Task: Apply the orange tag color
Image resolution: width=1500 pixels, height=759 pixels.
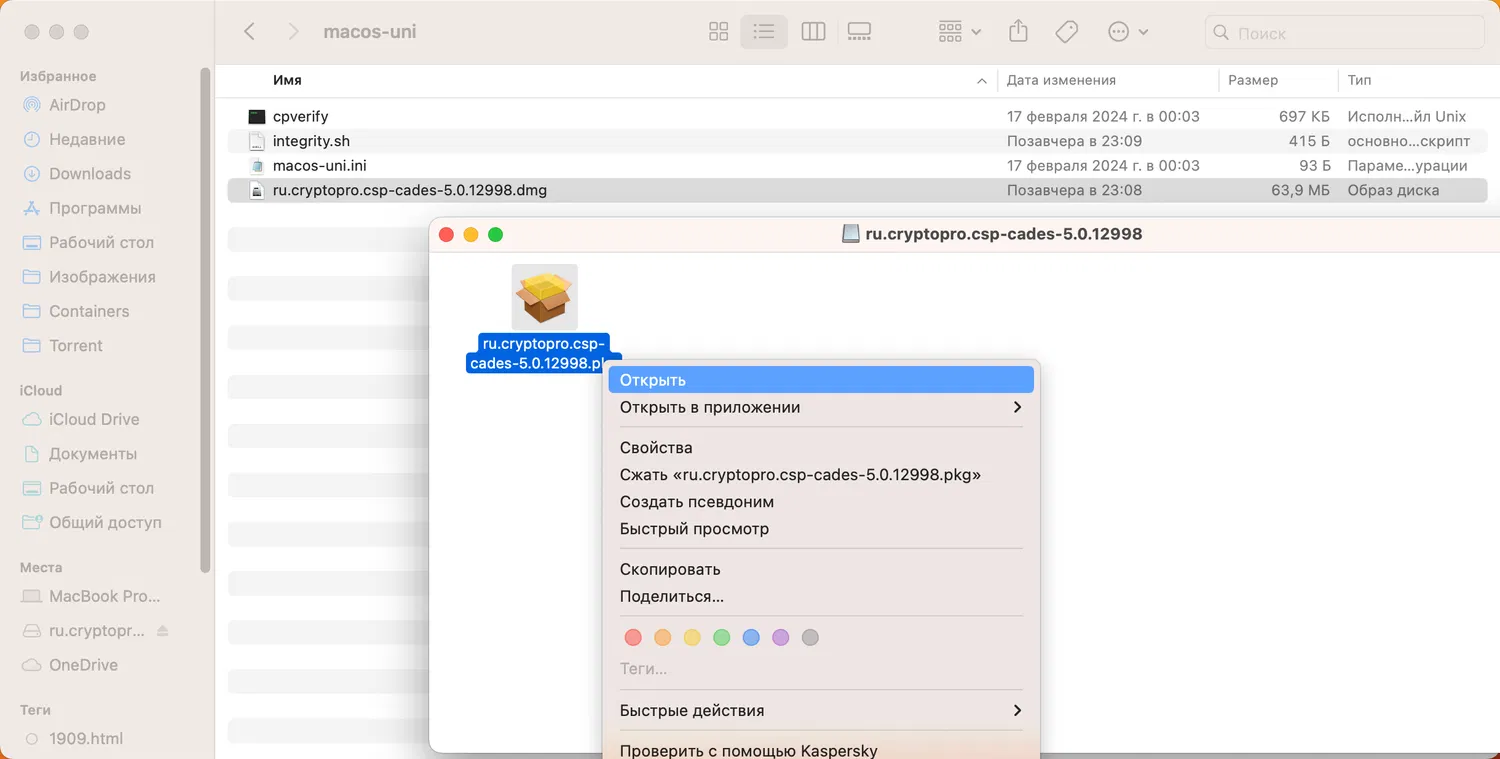Action: [x=662, y=637]
